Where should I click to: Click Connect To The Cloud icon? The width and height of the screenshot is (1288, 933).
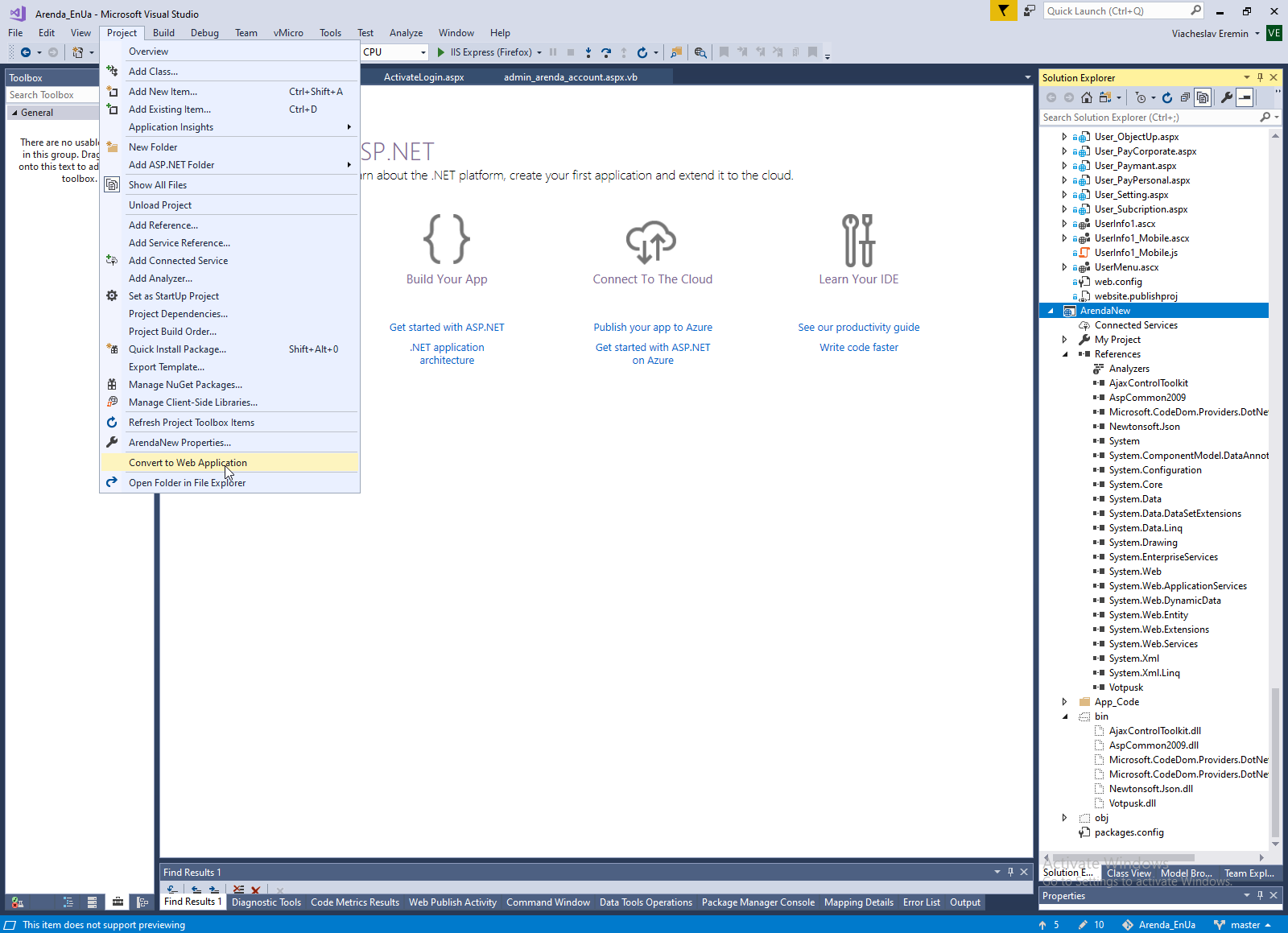(x=652, y=241)
